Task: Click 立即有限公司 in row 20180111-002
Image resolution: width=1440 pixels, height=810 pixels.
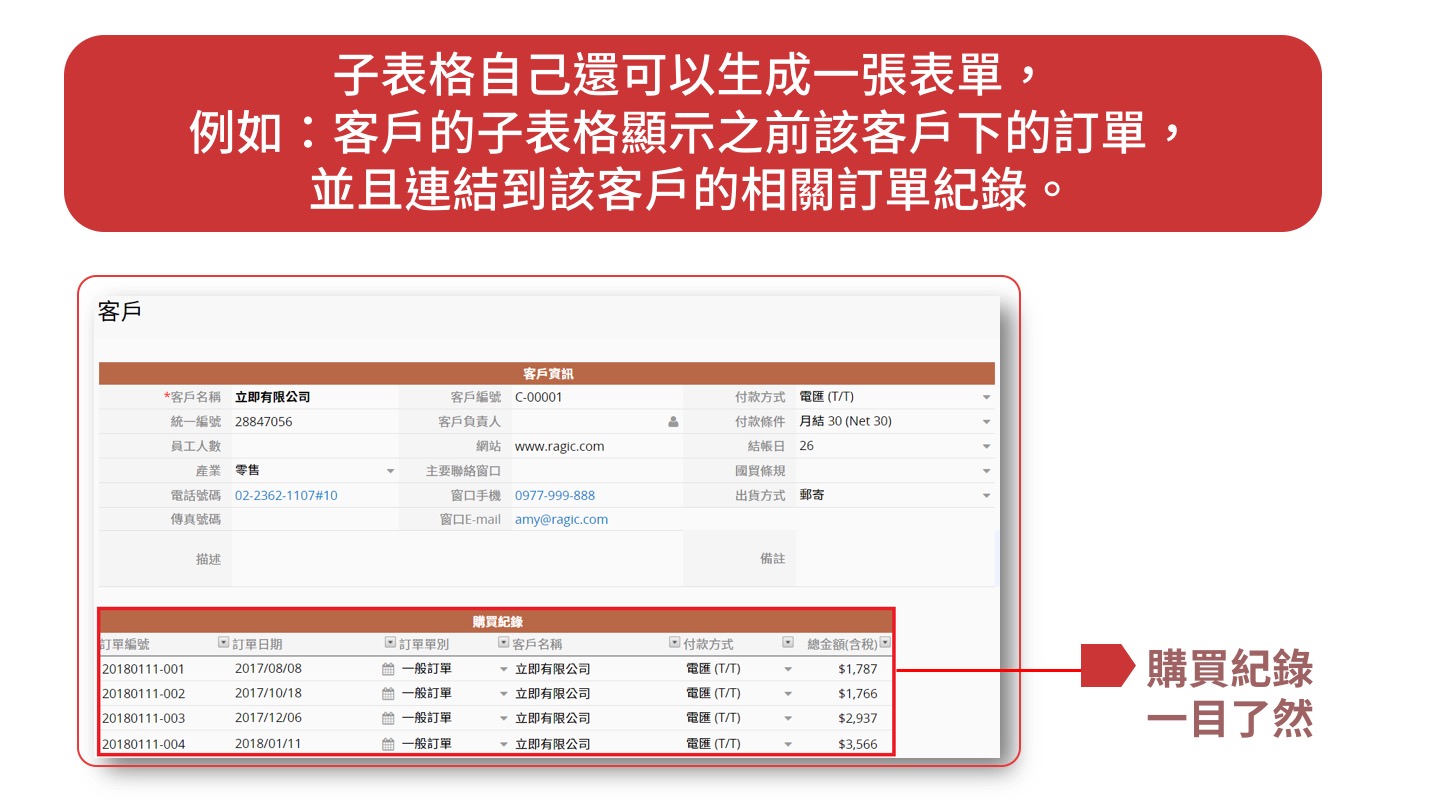Action: pos(552,693)
